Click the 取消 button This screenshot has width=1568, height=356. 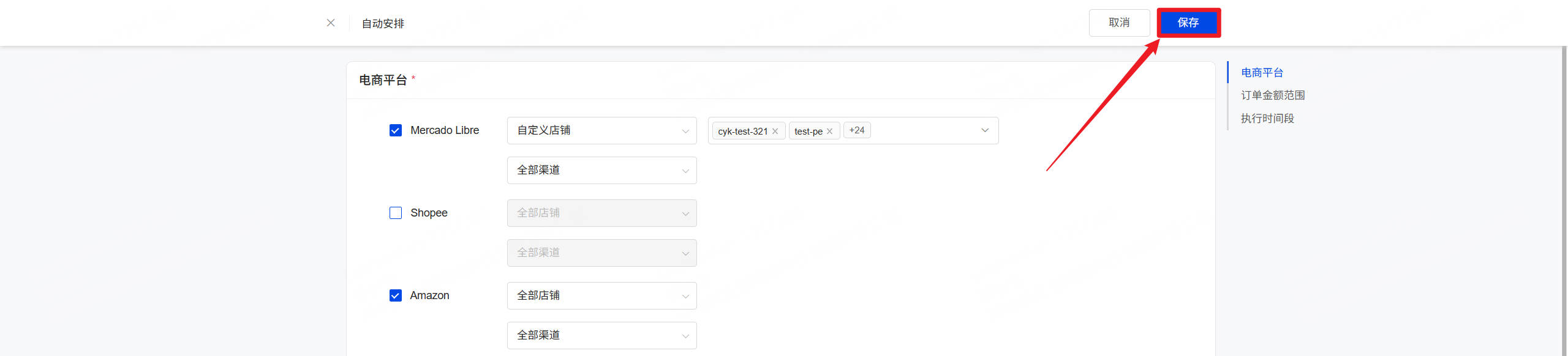point(1119,23)
